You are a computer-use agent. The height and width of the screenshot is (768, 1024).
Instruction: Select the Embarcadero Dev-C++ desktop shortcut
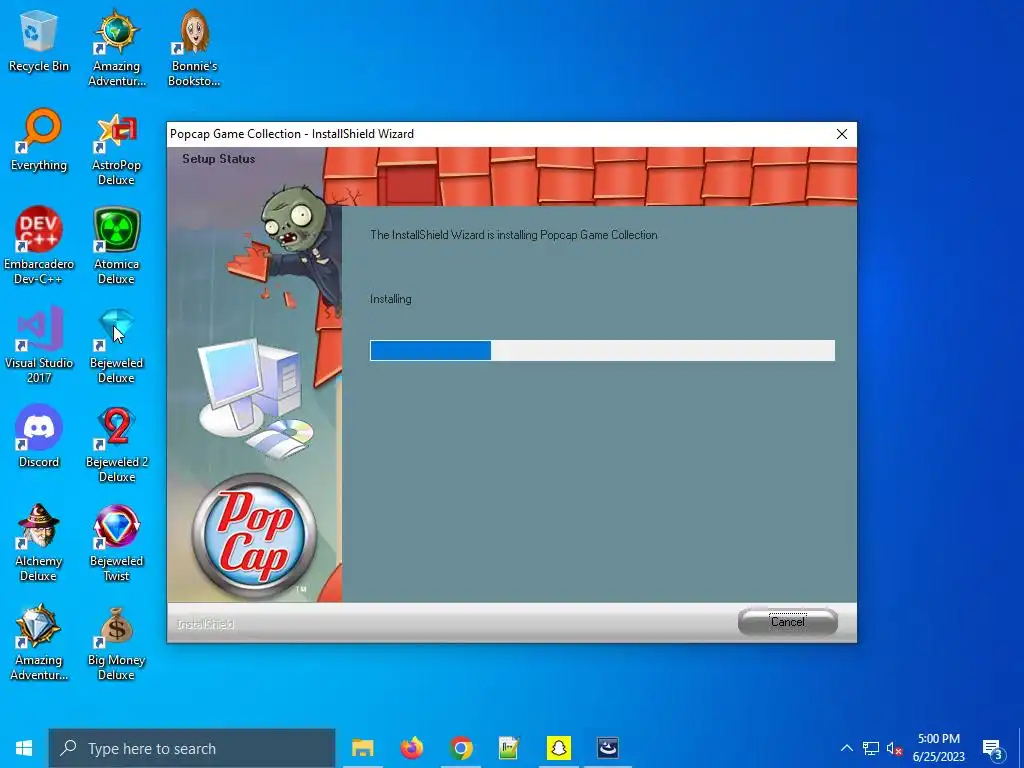point(39,246)
